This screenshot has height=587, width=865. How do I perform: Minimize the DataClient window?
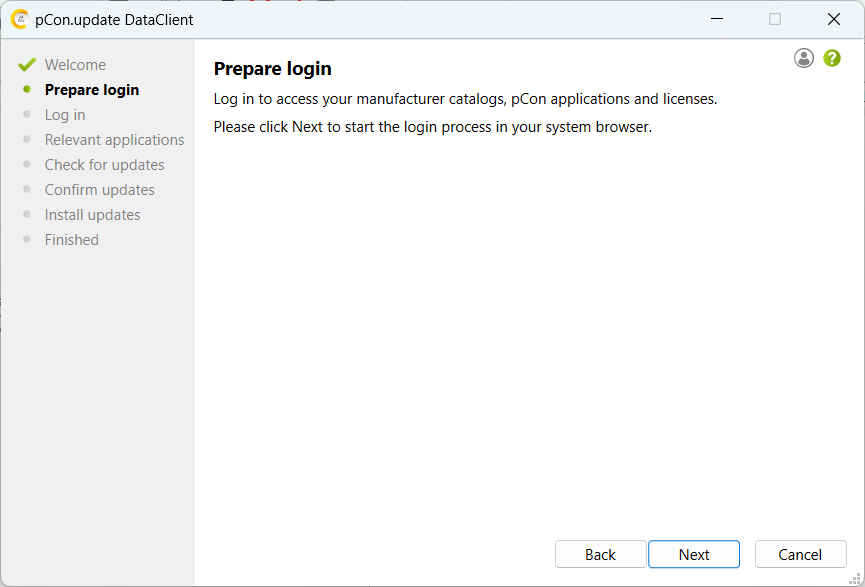coord(717,19)
